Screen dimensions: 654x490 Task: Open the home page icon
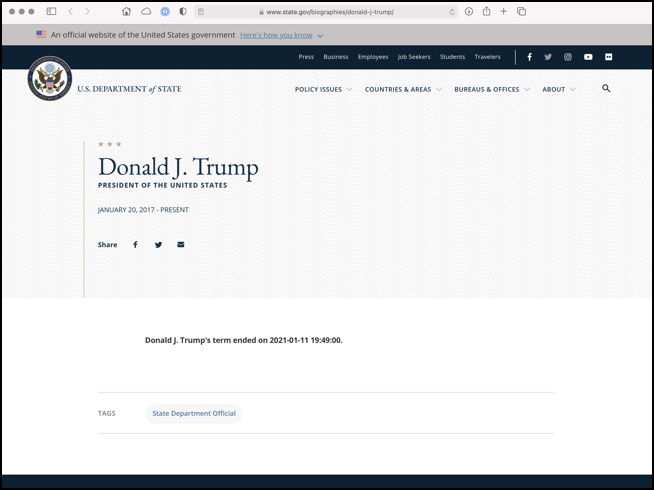tap(126, 12)
